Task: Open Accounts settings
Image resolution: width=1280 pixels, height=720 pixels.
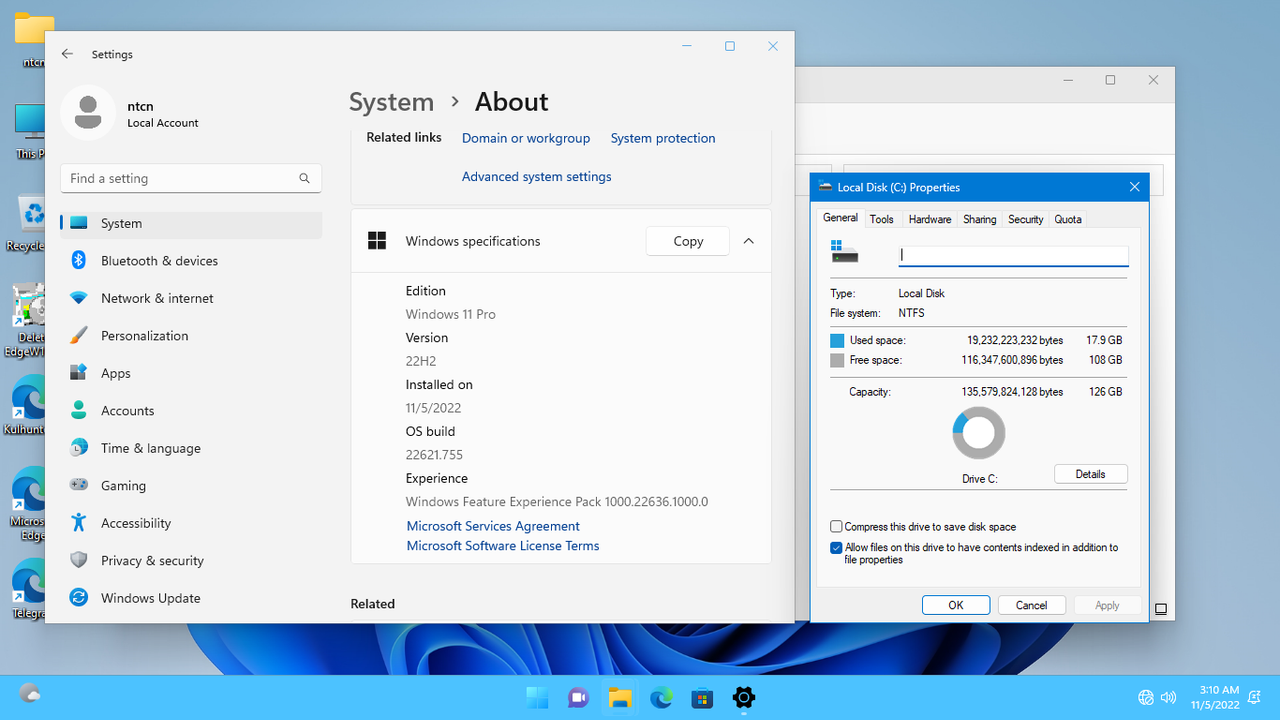Action: 191,411
